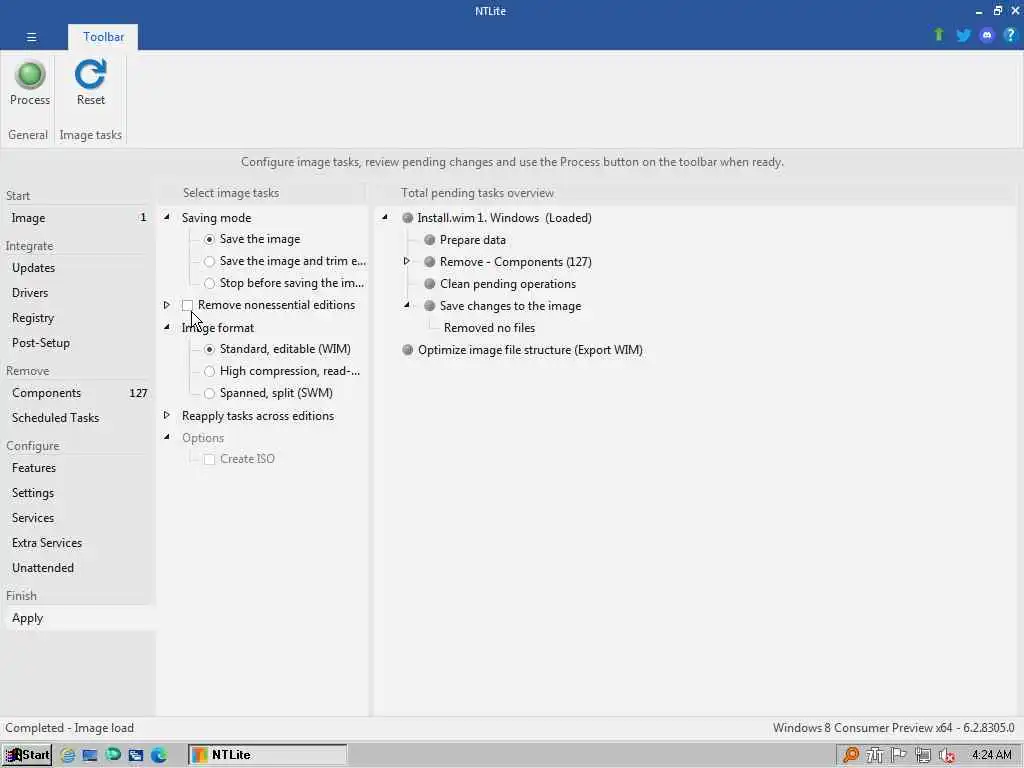This screenshot has width=1024, height=768.
Task: Click the Clean pending operations status circle
Action: point(430,284)
